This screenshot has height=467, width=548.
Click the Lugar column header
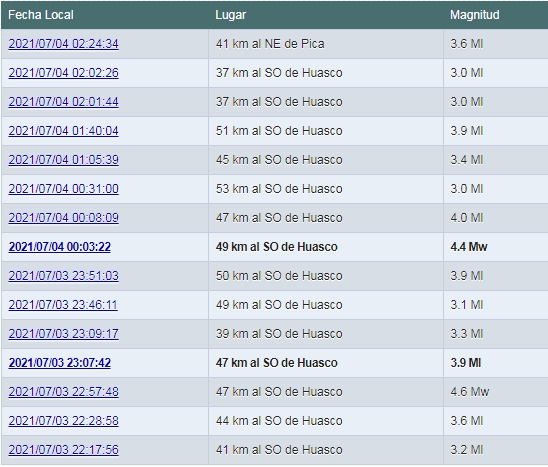pyautogui.click(x=231, y=15)
